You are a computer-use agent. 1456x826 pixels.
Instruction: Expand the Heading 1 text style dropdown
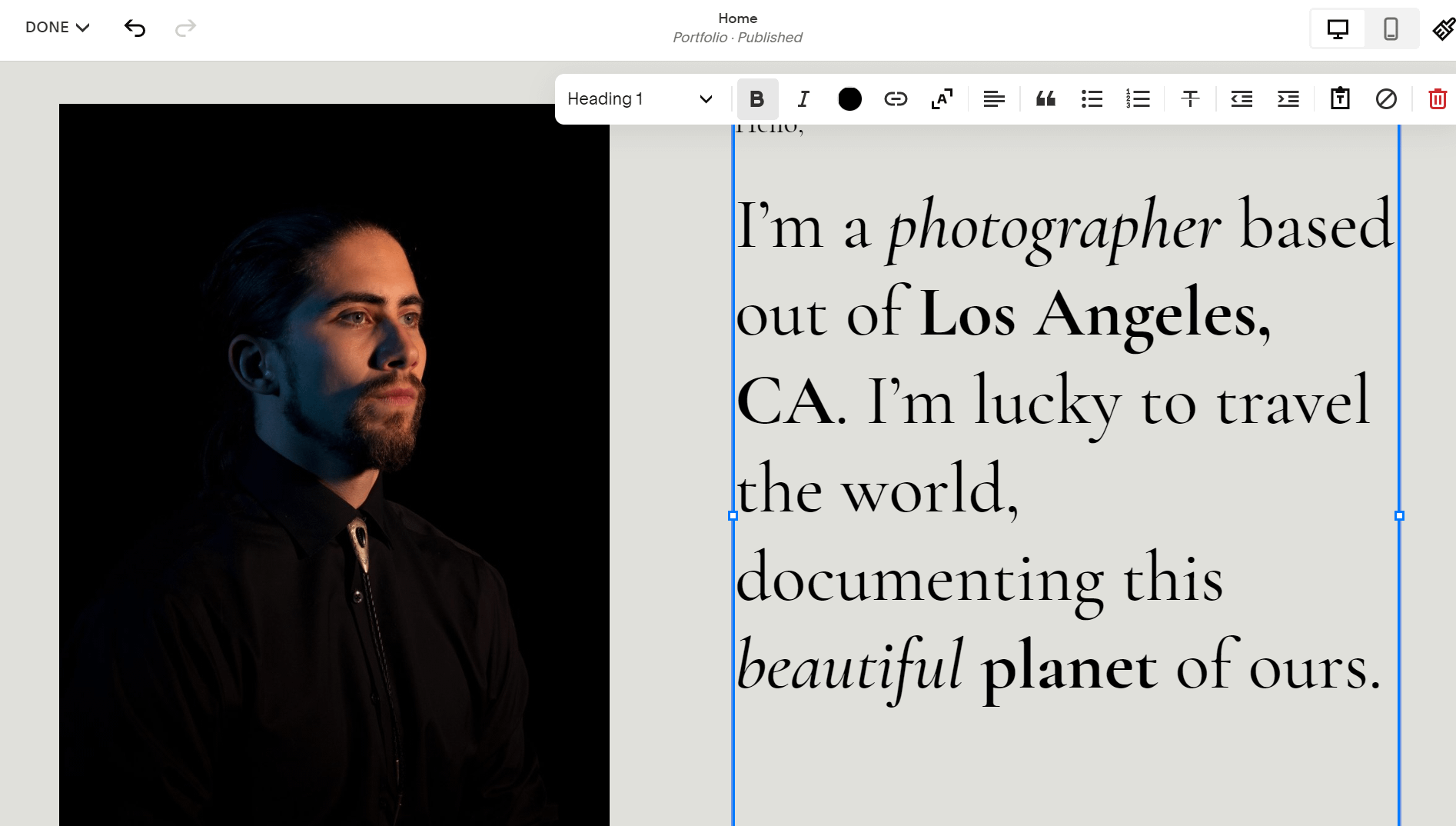640,99
